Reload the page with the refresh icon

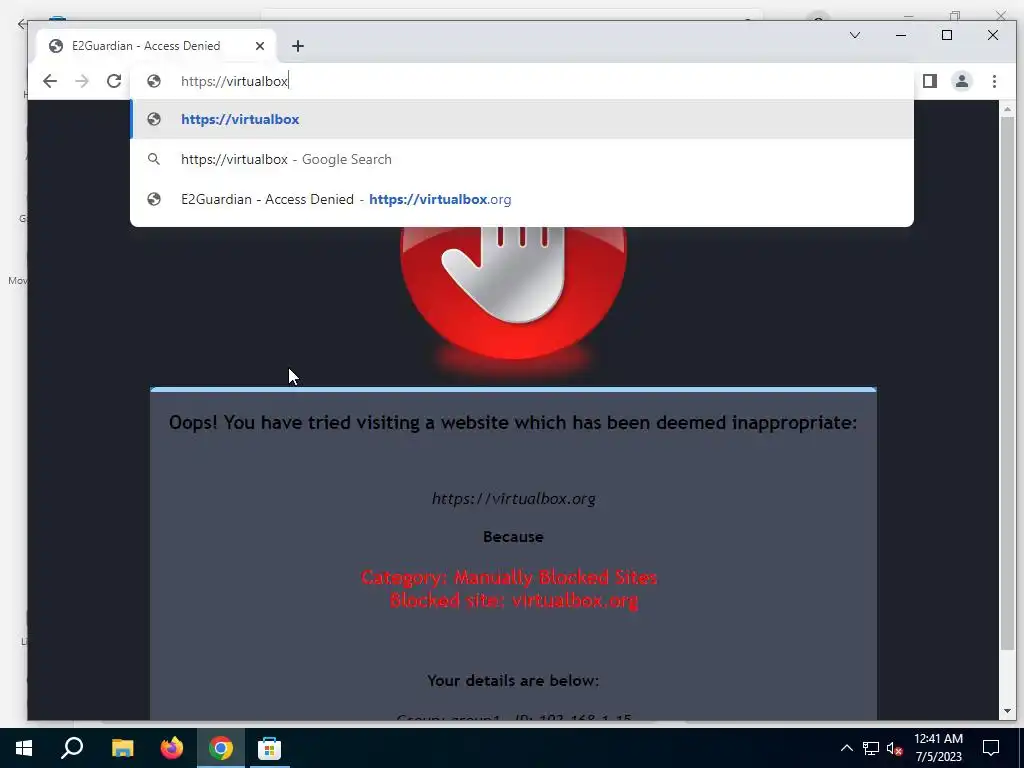114,81
